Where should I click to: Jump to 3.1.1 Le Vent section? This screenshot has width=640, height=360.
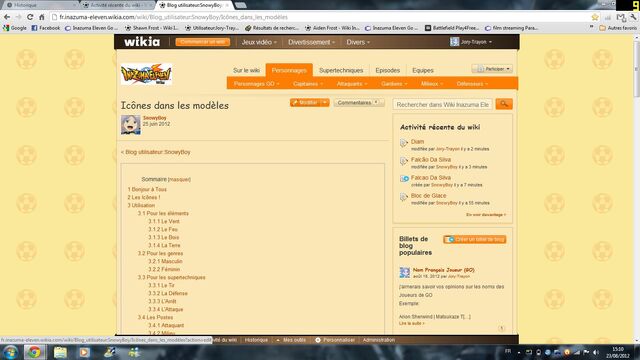pos(164,221)
